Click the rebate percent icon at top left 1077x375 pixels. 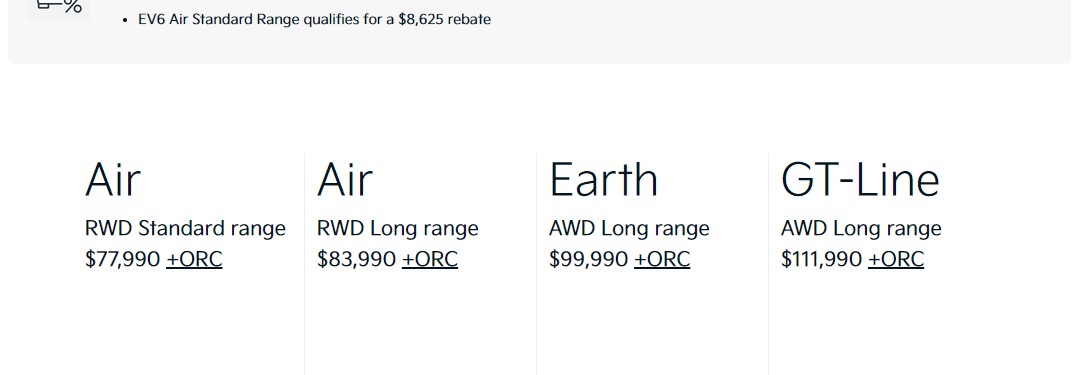click(x=59, y=8)
